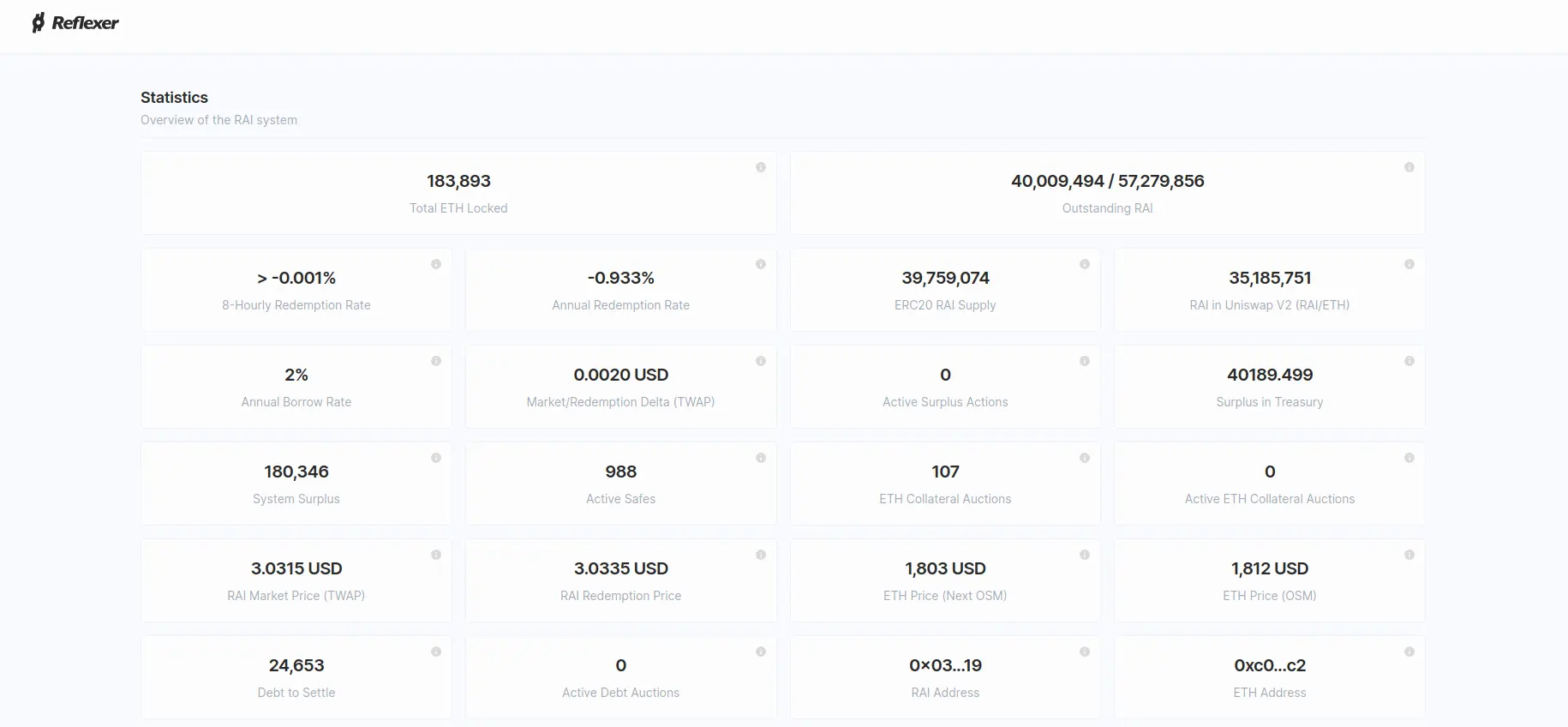Show info for Surplus in Treasury
The image size is (1568, 727).
(1409, 361)
